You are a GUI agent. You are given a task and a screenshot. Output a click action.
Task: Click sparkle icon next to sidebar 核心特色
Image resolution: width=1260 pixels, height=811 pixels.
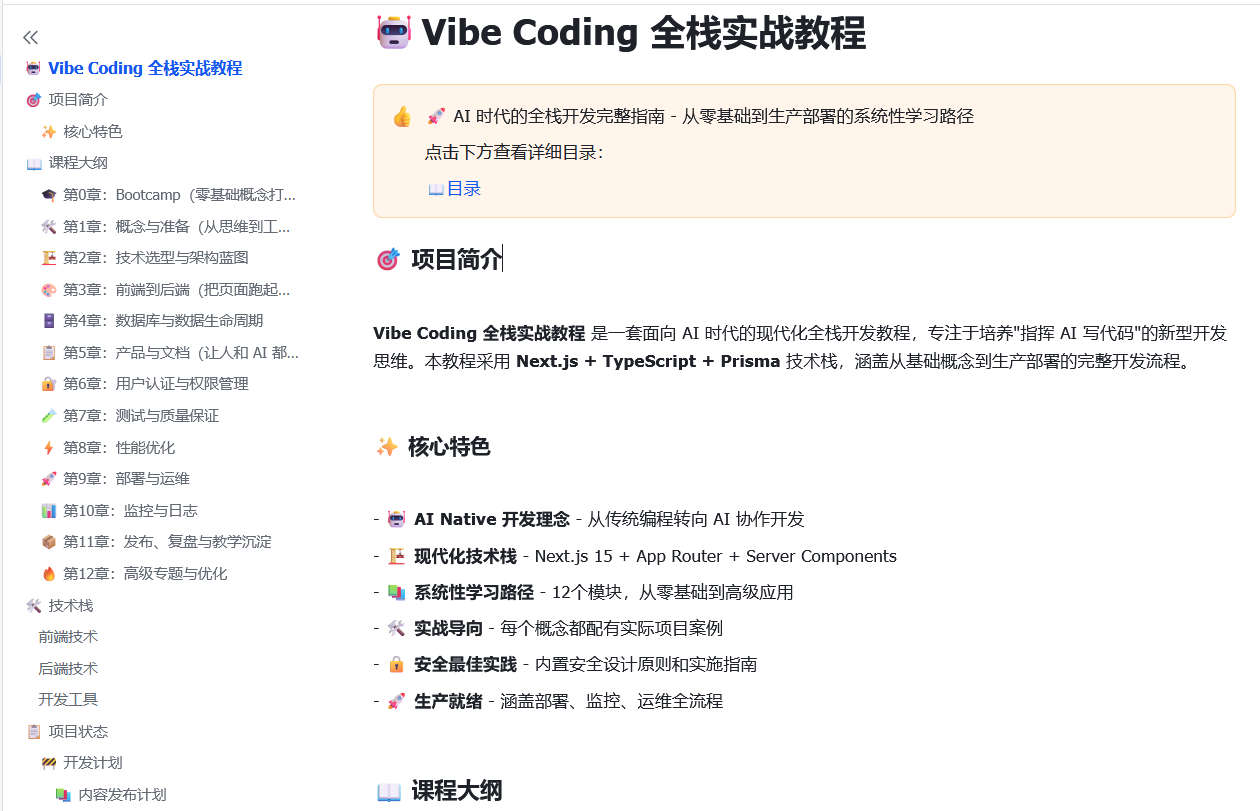coord(48,132)
